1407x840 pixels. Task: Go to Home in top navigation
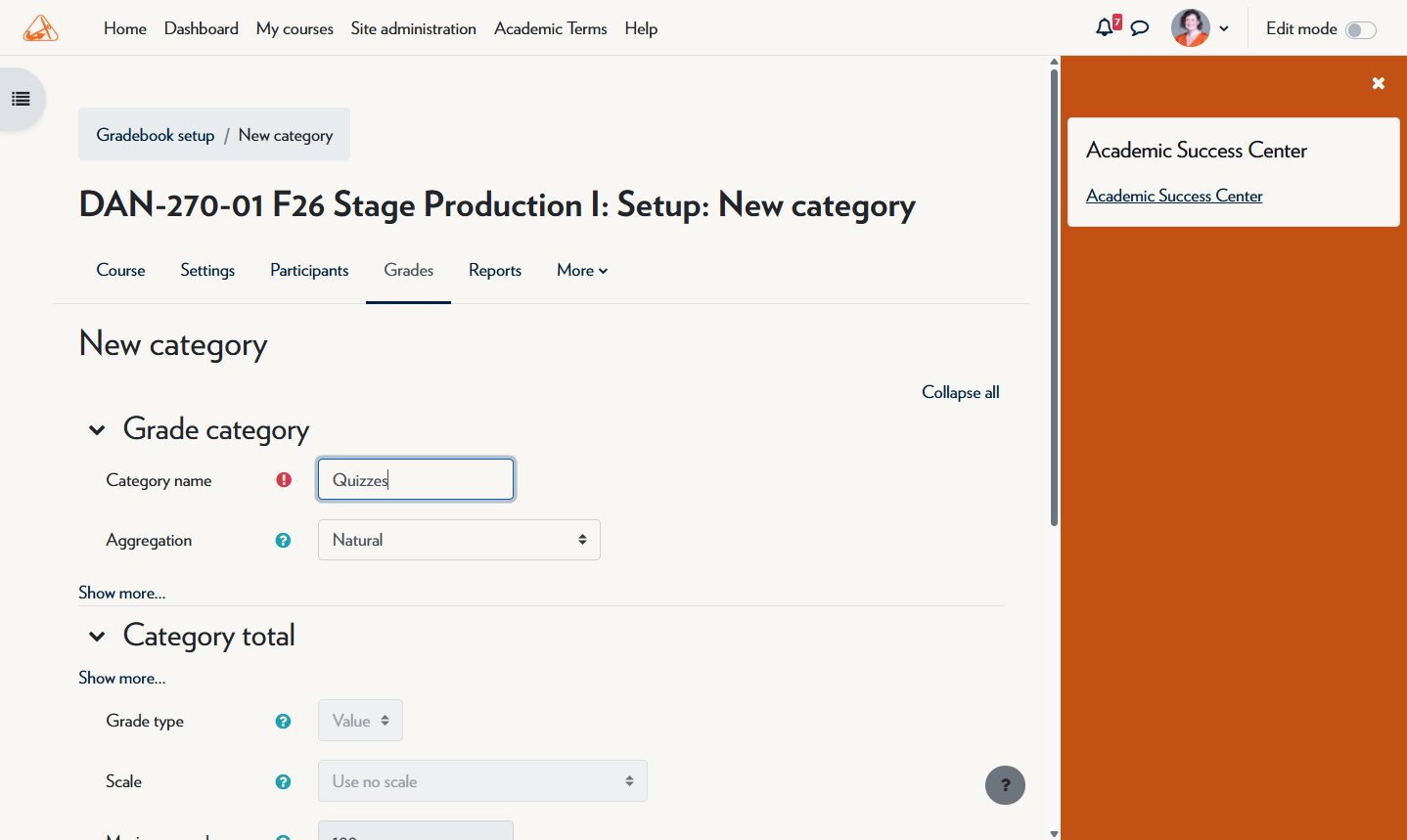click(x=125, y=28)
